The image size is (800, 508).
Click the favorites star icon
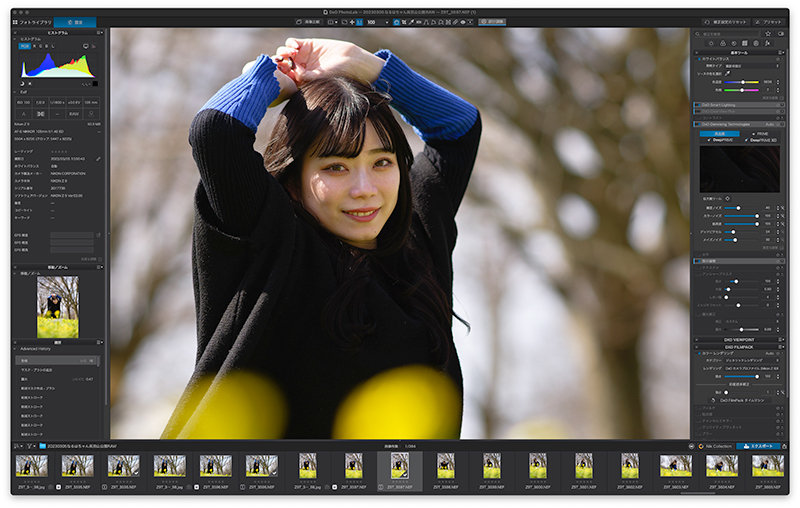point(768,33)
